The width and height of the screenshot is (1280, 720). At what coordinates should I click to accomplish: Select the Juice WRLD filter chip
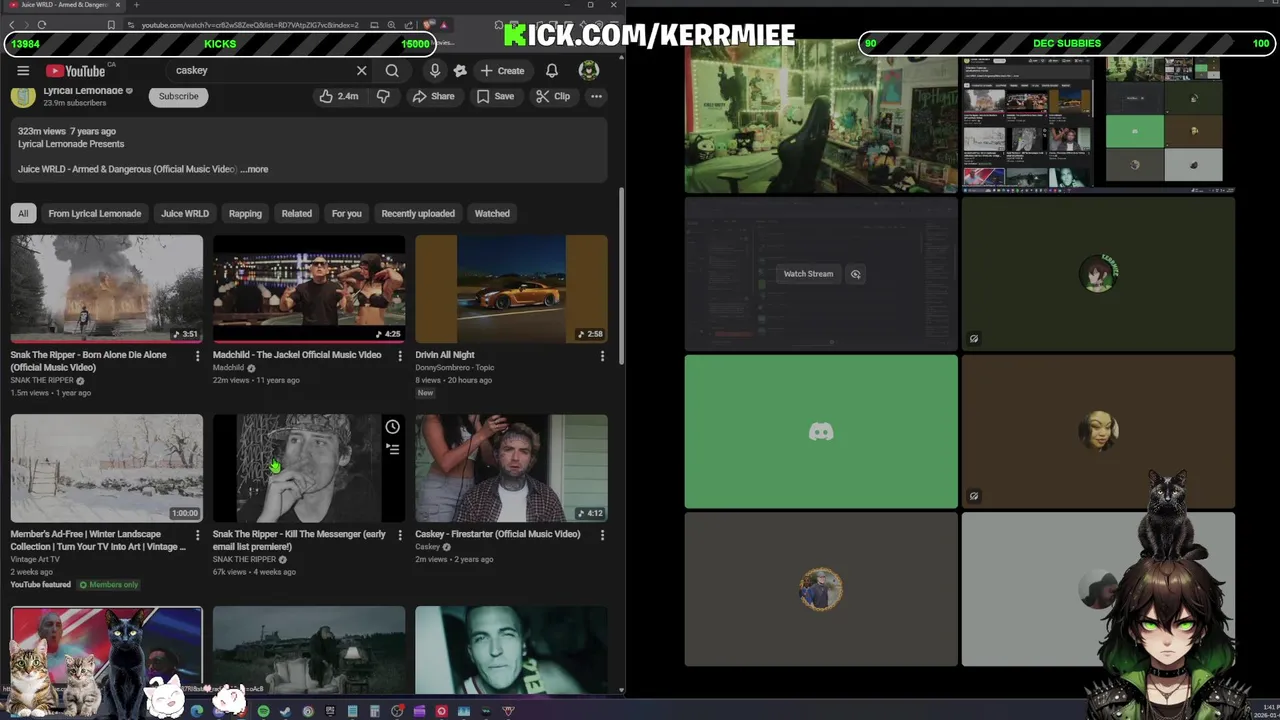[185, 213]
